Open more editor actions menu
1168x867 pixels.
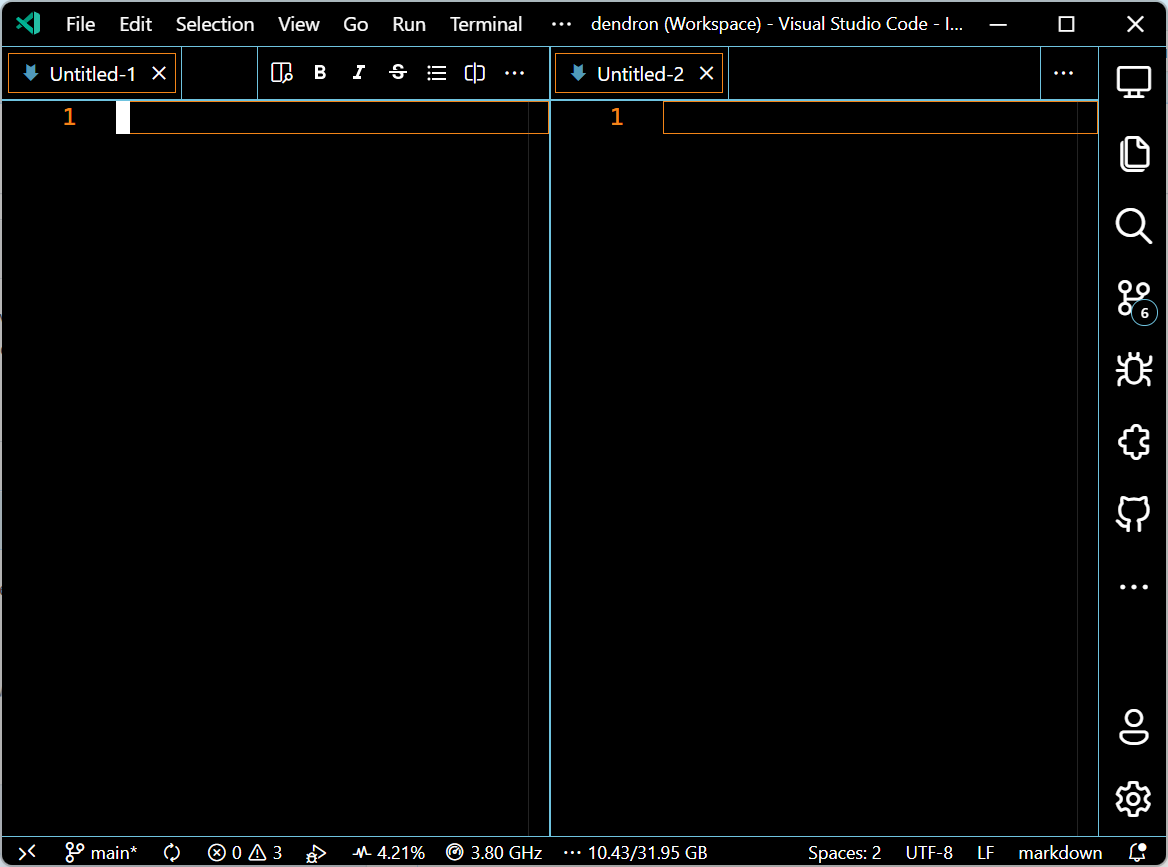(x=514, y=72)
